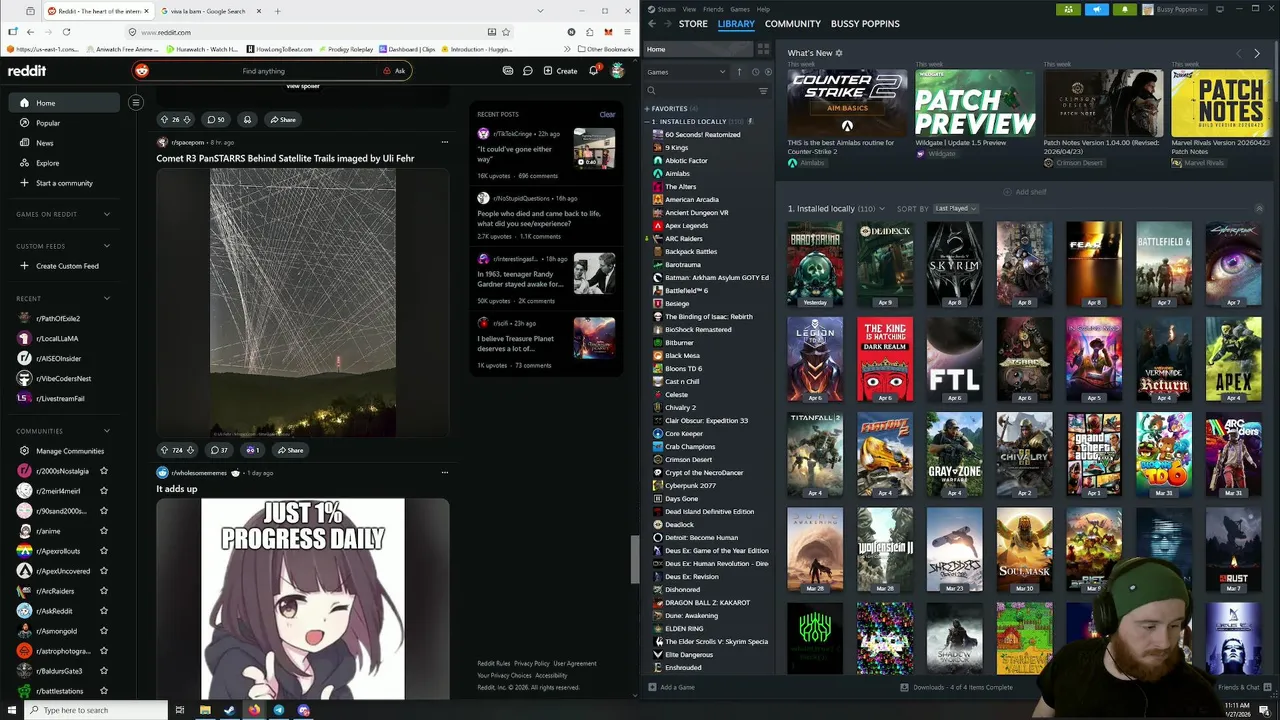Open Steam notifications bell button

tap(1124, 9)
